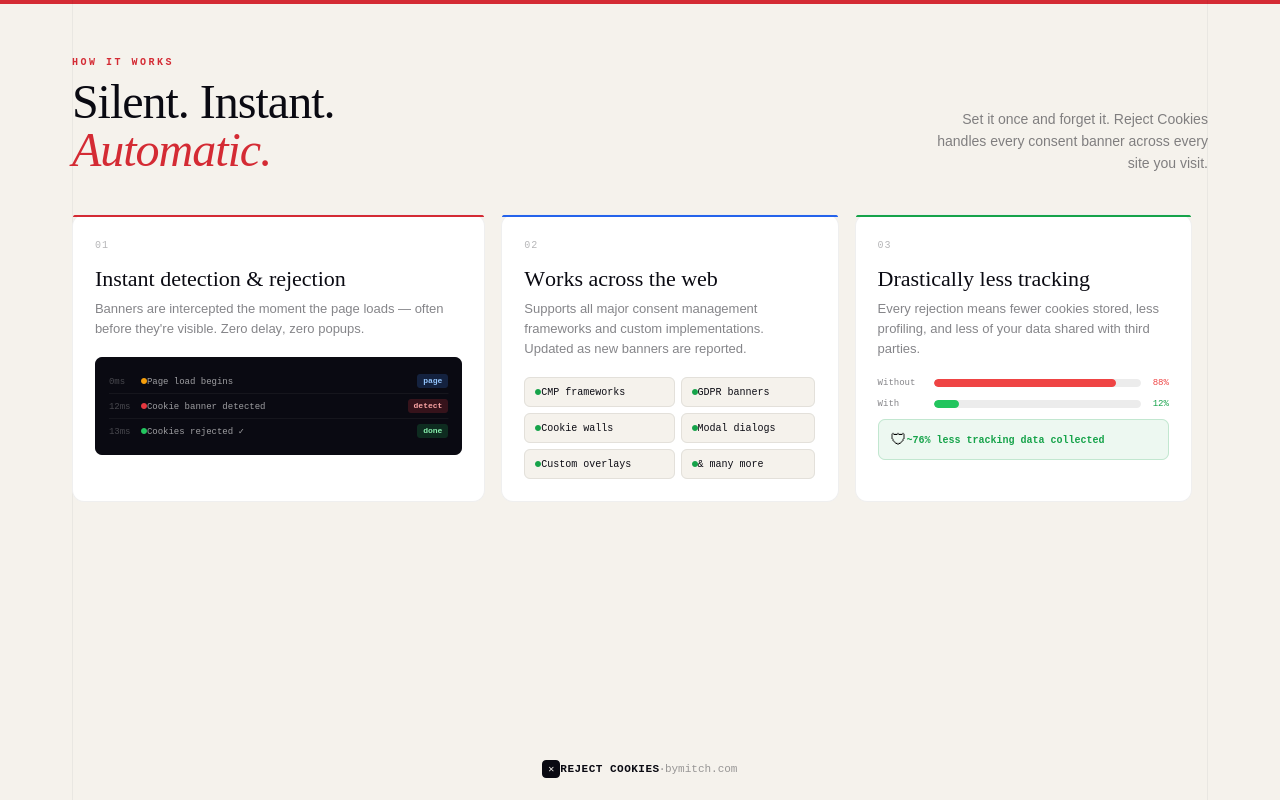Click the 'Set it once and forget it' paragraph
1280x800 pixels.
pyautogui.click(x=1072, y=141)
